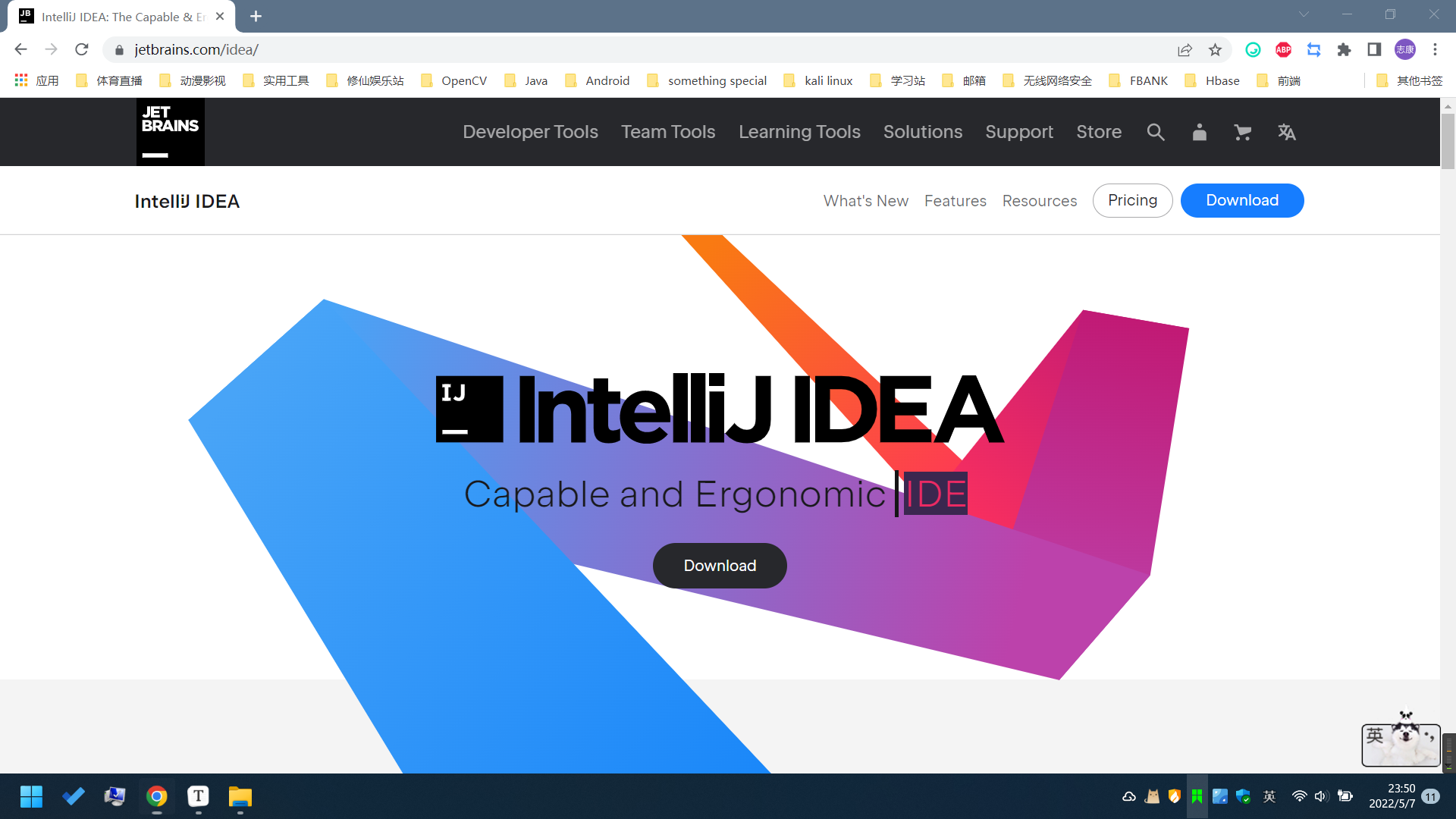
Task: Click the Pricing button
Action: pyautogui.click(x=1133, y=200)
